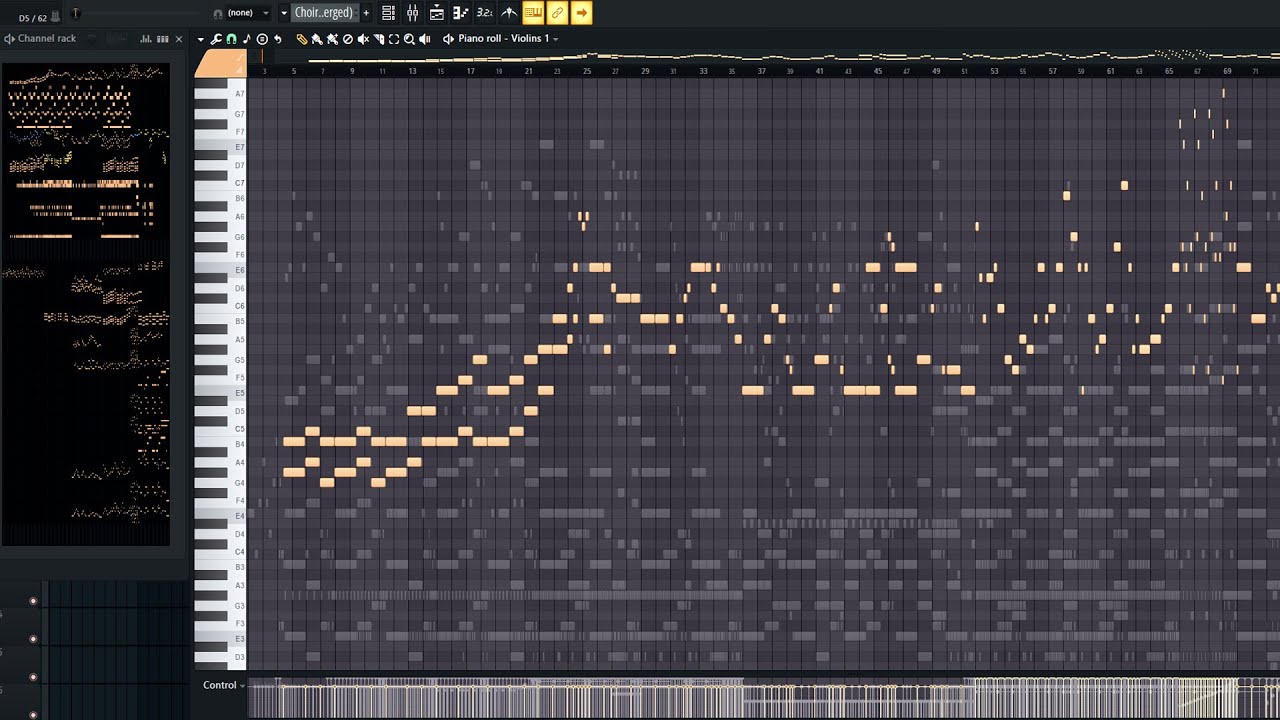Click the stepped blocks icon left of 3.2

tap(461, 13)
